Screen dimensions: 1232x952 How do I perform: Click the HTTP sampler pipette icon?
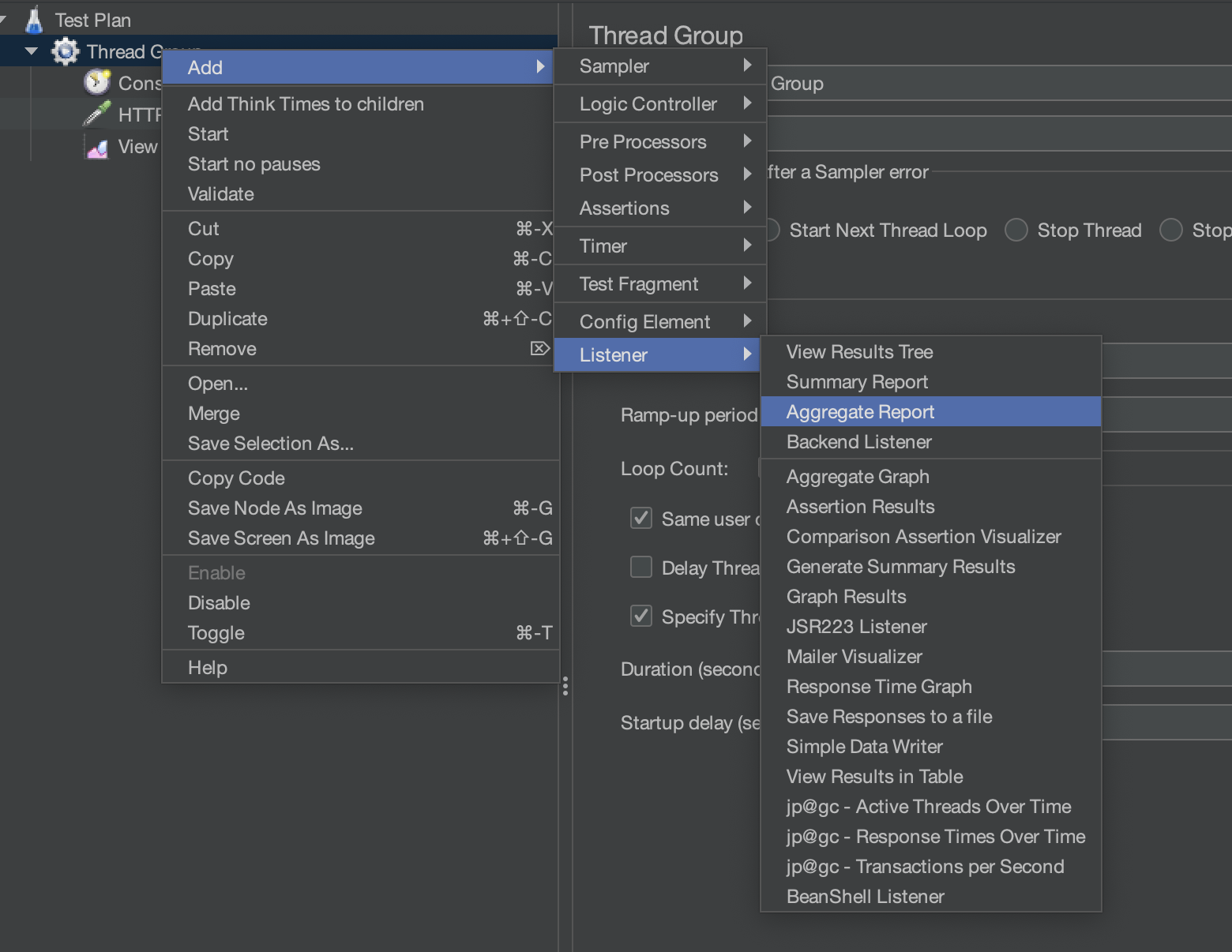coord(97,114)
